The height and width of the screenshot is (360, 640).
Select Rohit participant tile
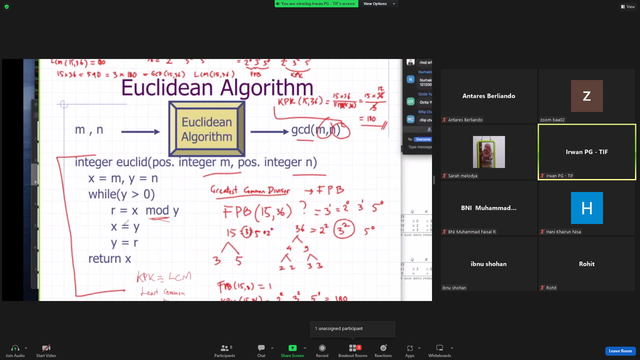point(587,264)
